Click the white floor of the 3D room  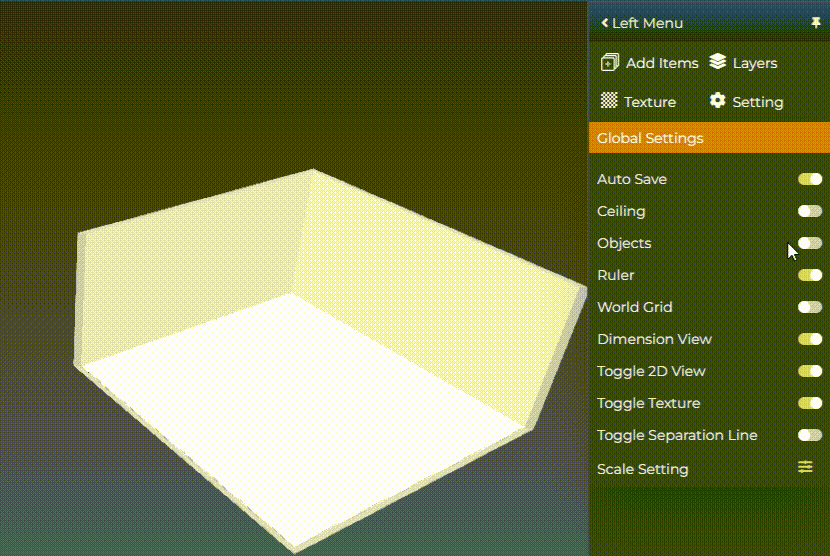[300, 400]
